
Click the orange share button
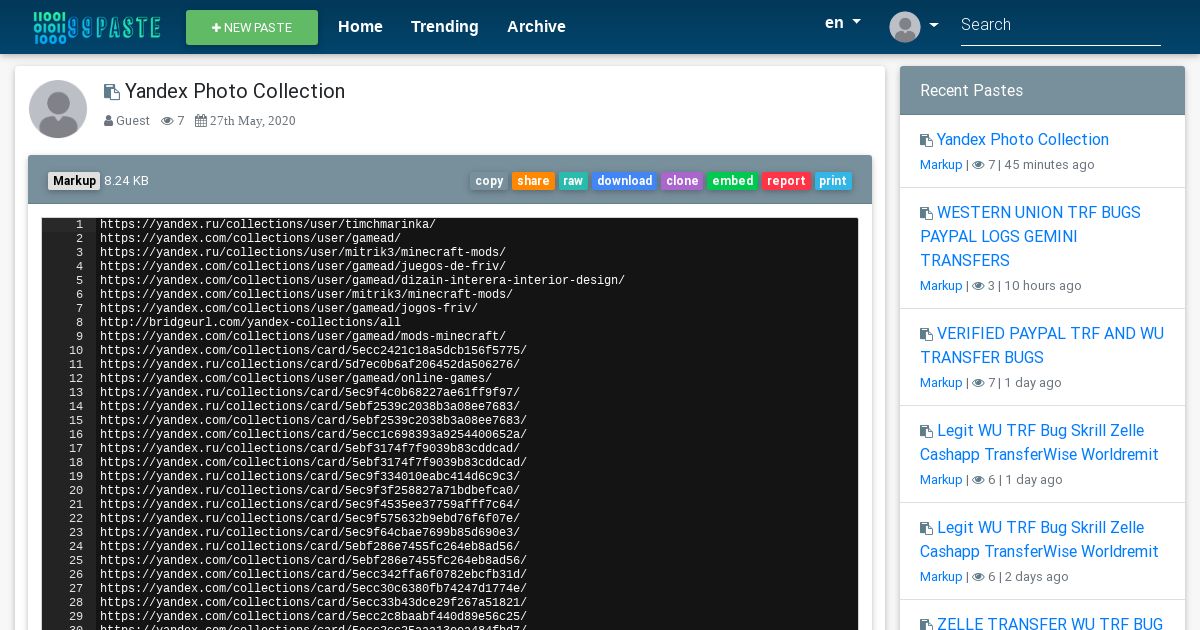533,181
